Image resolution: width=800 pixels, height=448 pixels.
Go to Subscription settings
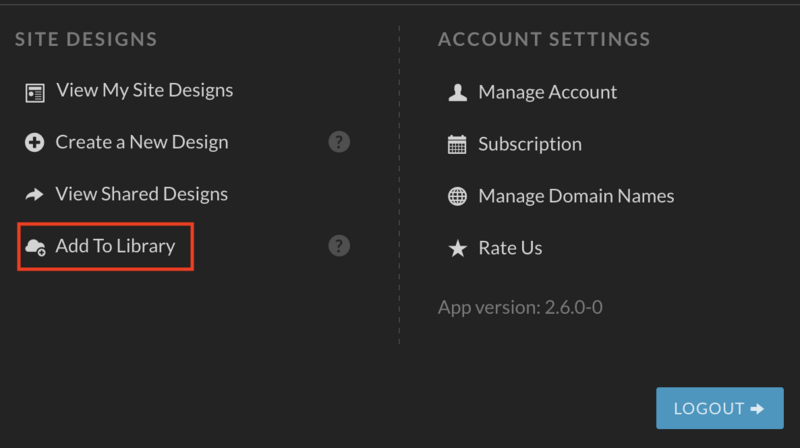coord(530,144)
